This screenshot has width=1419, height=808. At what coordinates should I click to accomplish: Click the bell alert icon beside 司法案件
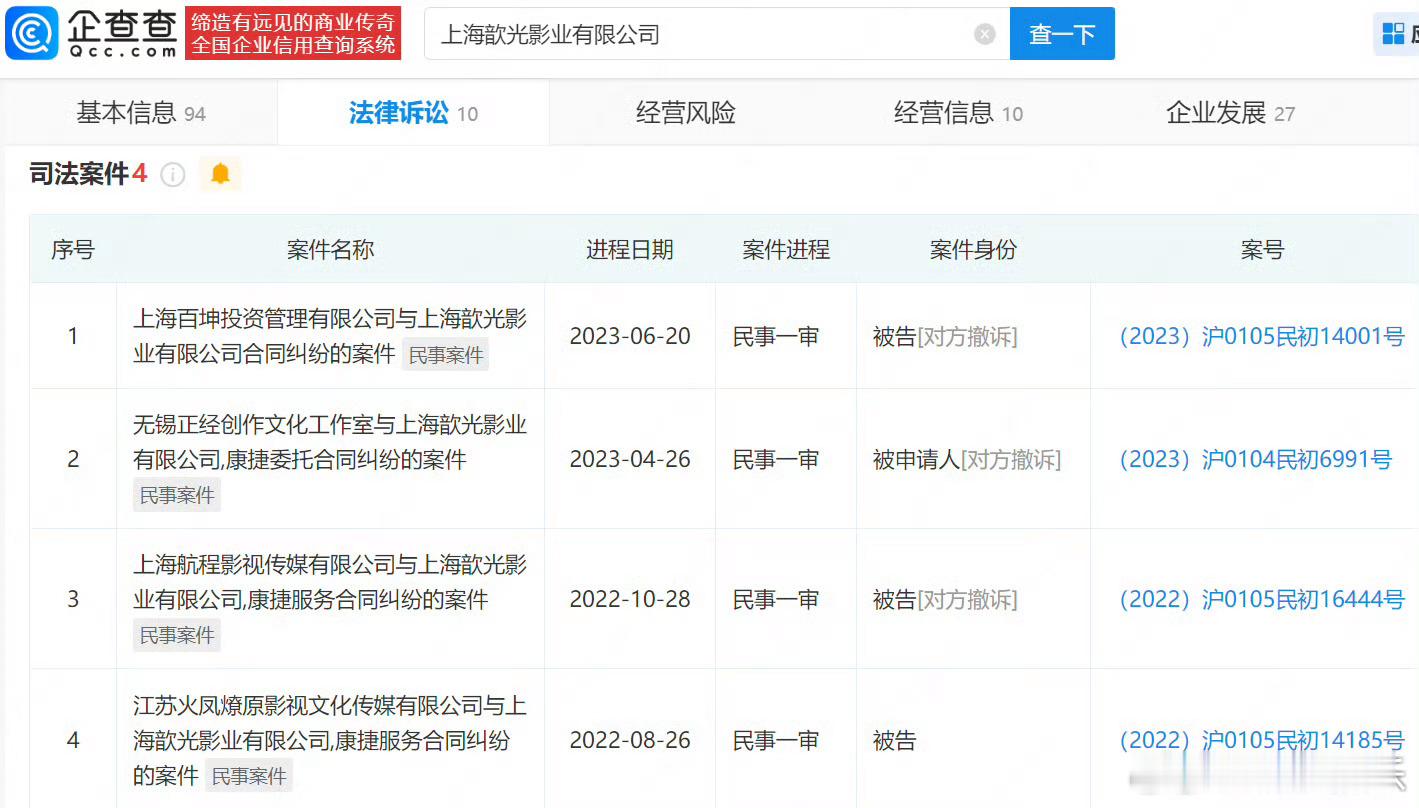click(220, 174)
